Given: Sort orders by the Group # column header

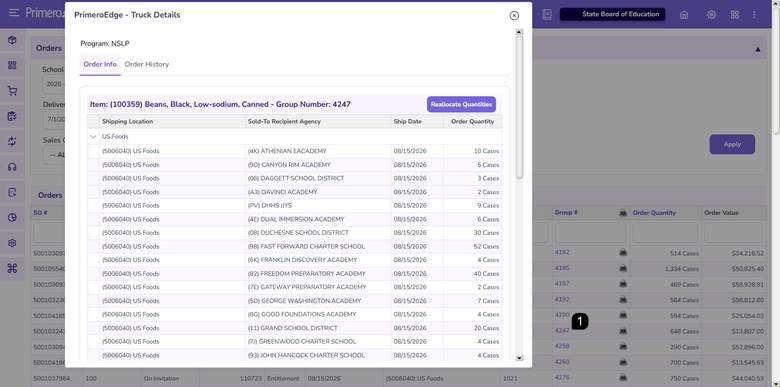Looking at the screenshot, I should coord(566,213).
